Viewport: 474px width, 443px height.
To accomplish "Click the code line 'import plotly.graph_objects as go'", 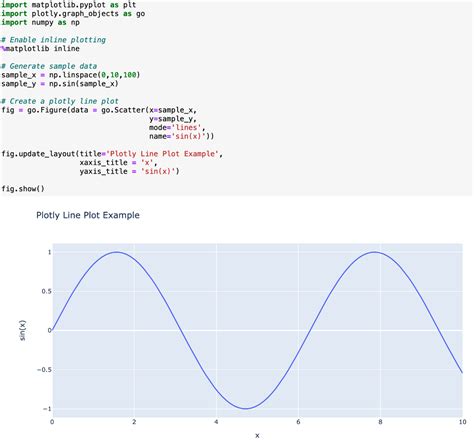I will tap(73, 14).
